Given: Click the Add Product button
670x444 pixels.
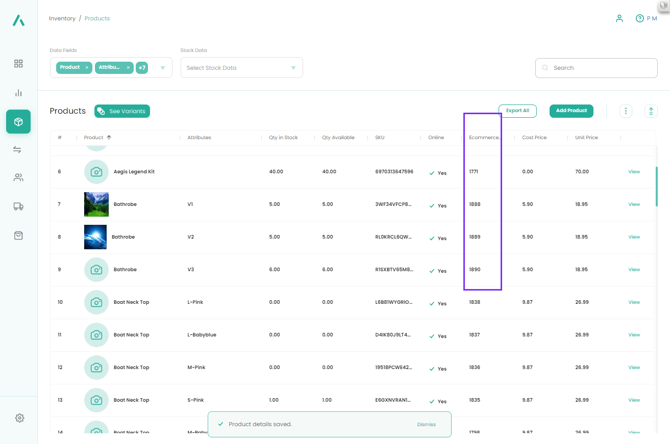Looking at the screenshot, I should pyautogui.click(x=571, y=111).
